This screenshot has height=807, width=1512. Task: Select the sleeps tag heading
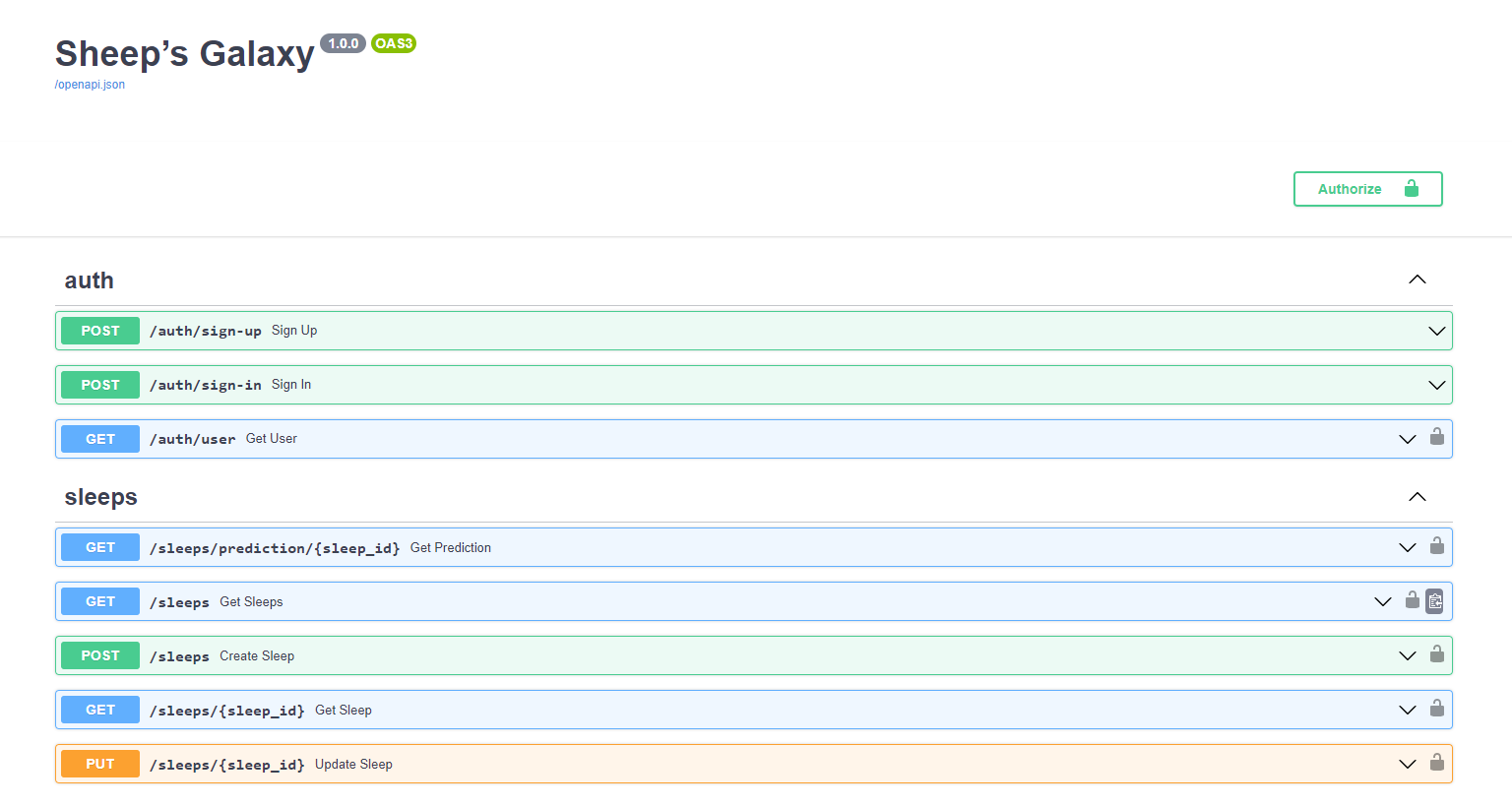tap(100, 497)
